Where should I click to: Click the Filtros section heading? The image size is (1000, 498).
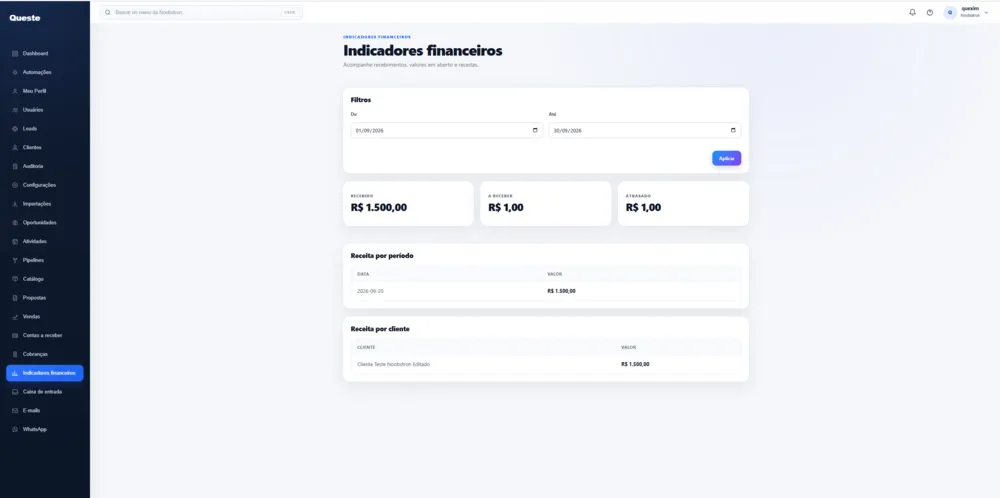pyautogui.click(x=361, y=100)
